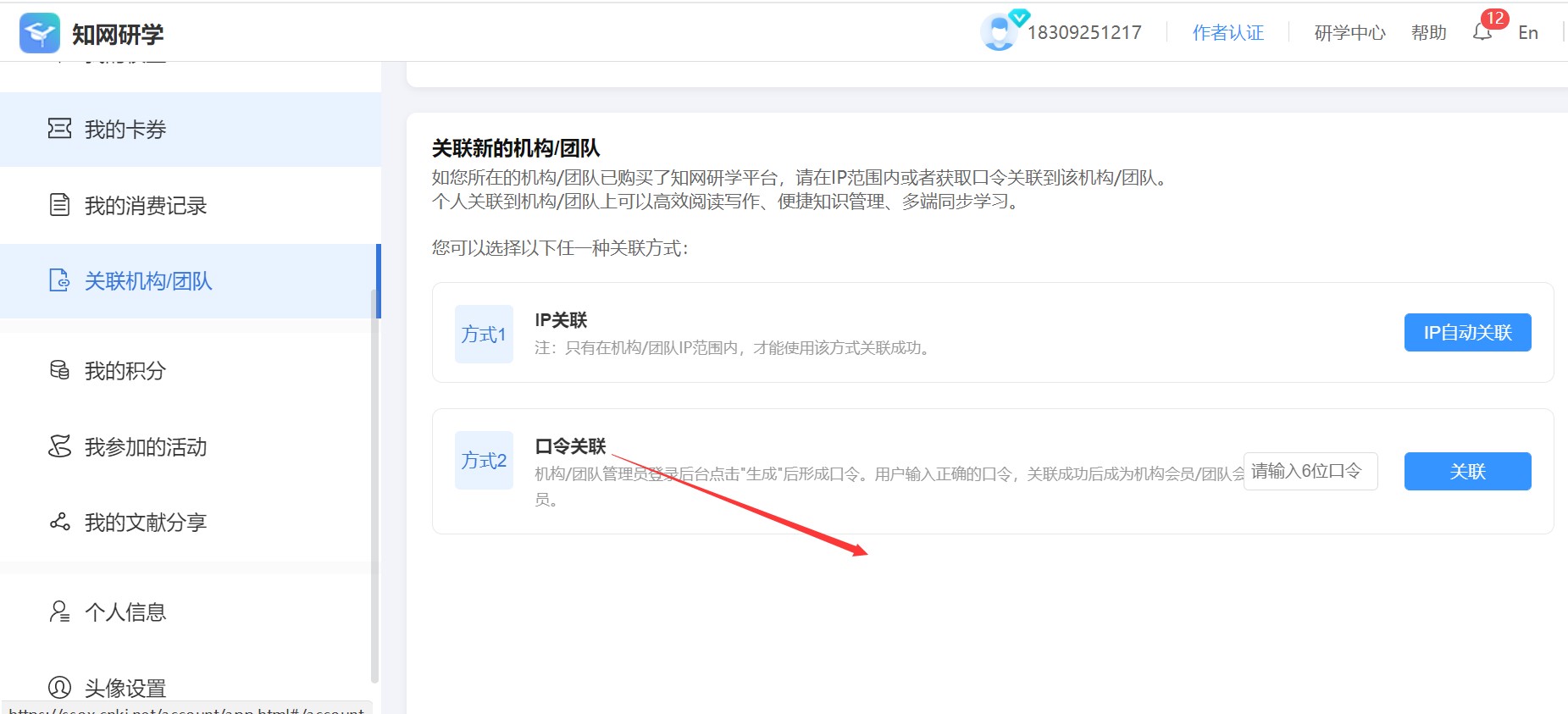This screenshot has height=714, width=1568.
Task: Click the 我的消费记录 document icon
Action: tap(59, 205)
